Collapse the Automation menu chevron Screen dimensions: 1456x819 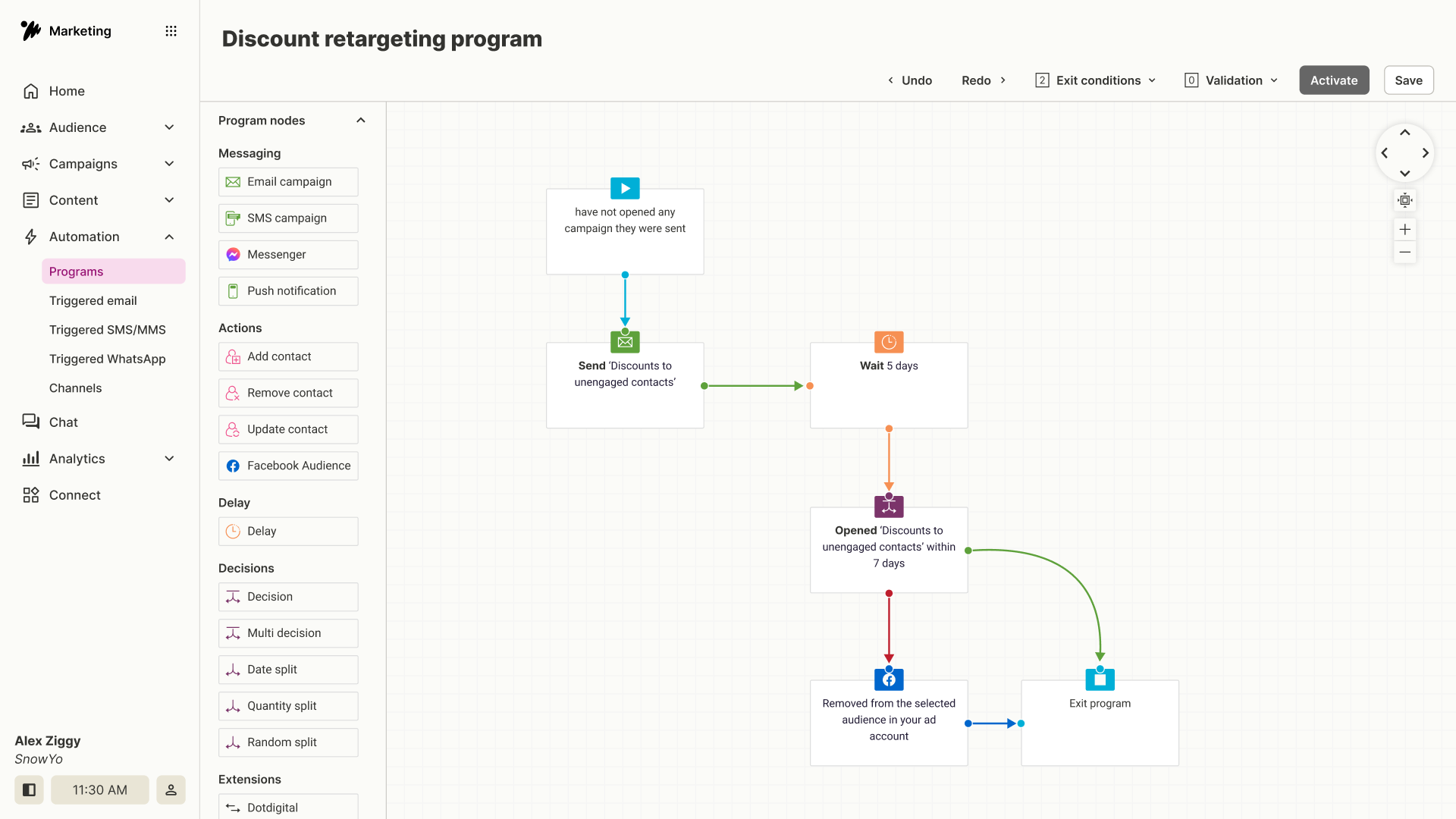click(169, 237)
